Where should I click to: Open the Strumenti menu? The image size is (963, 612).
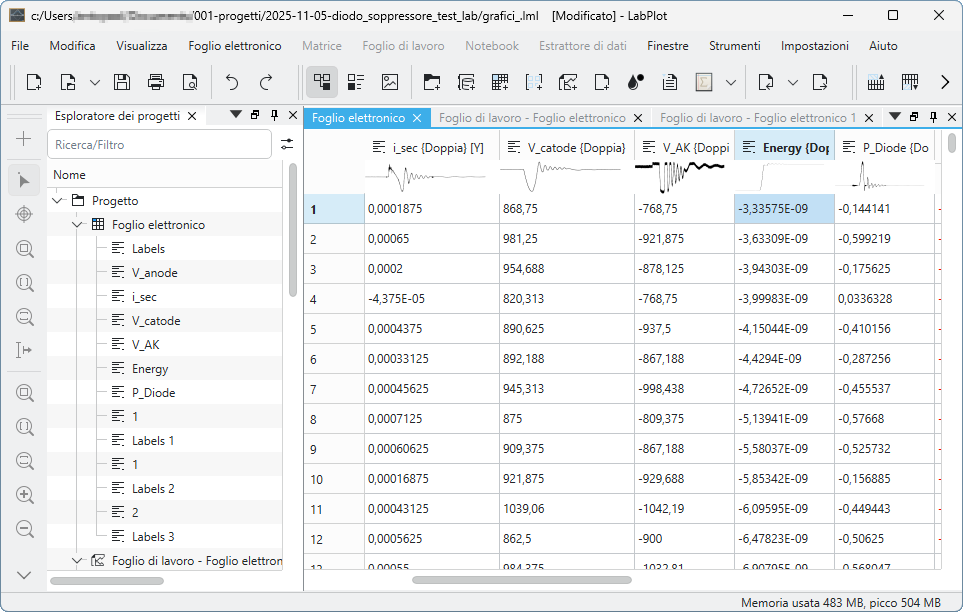coord(734,46)
